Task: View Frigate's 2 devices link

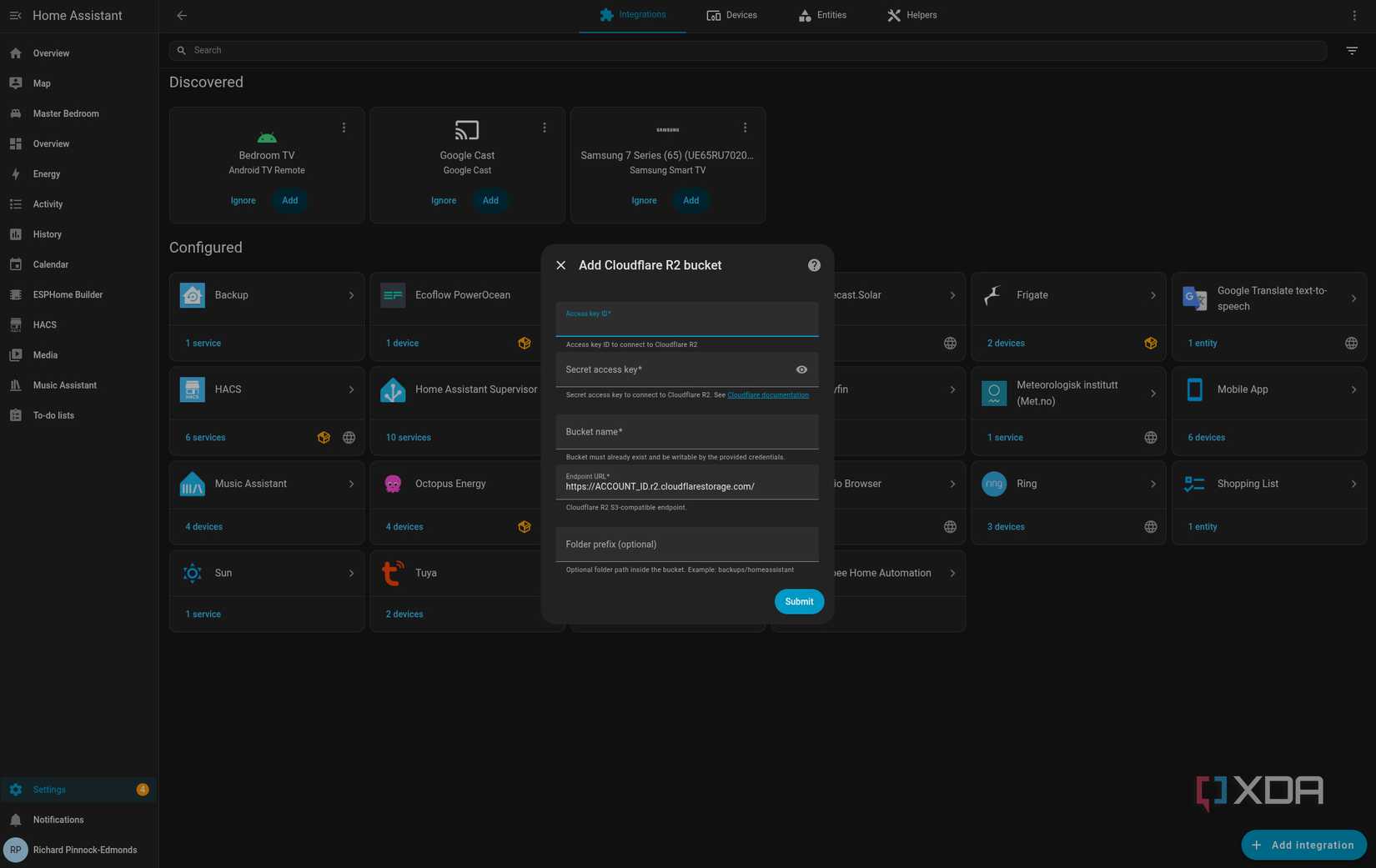Action: pos(1006,344)
